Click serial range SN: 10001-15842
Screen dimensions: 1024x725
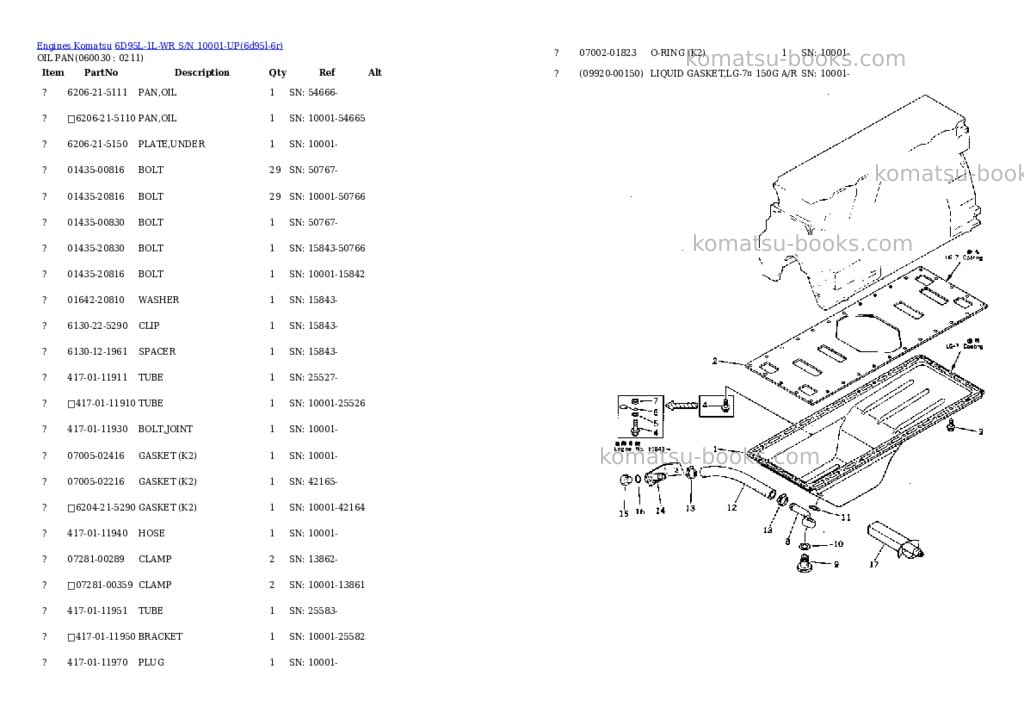(327, 274)
